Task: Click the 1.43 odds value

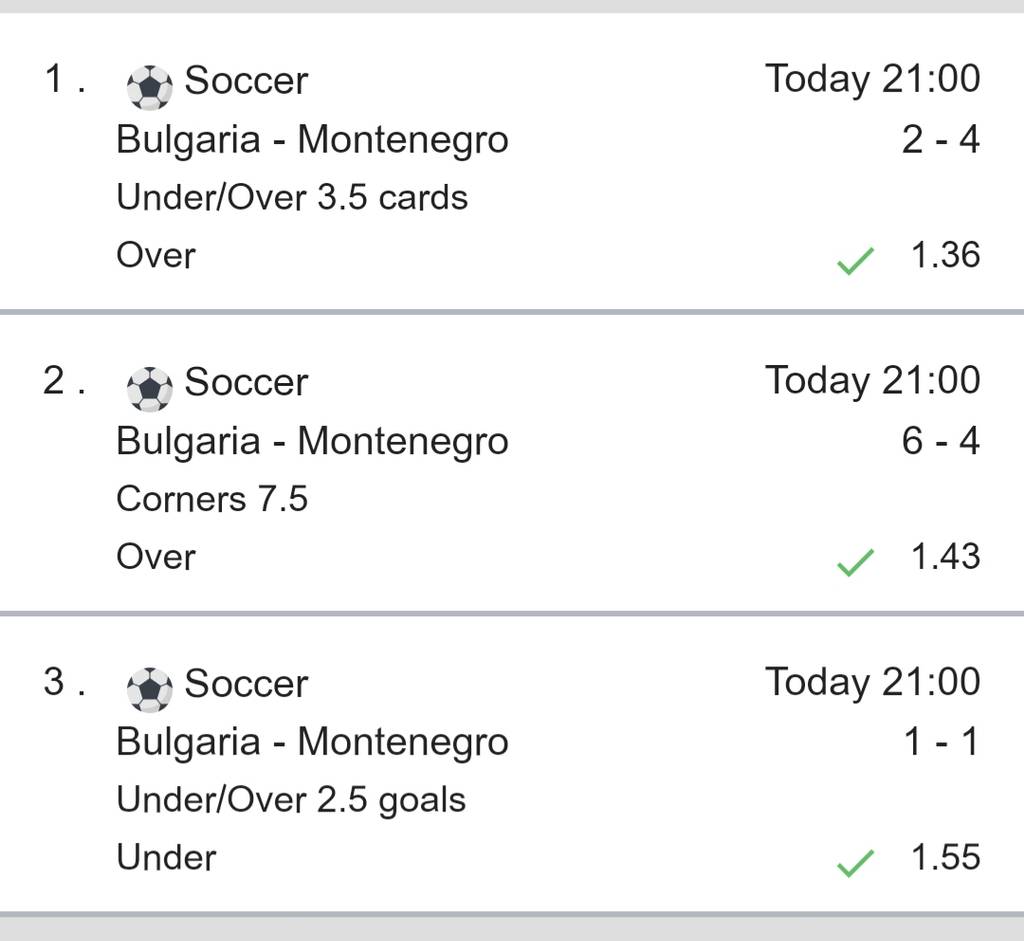Action: [x=945, y=556]
